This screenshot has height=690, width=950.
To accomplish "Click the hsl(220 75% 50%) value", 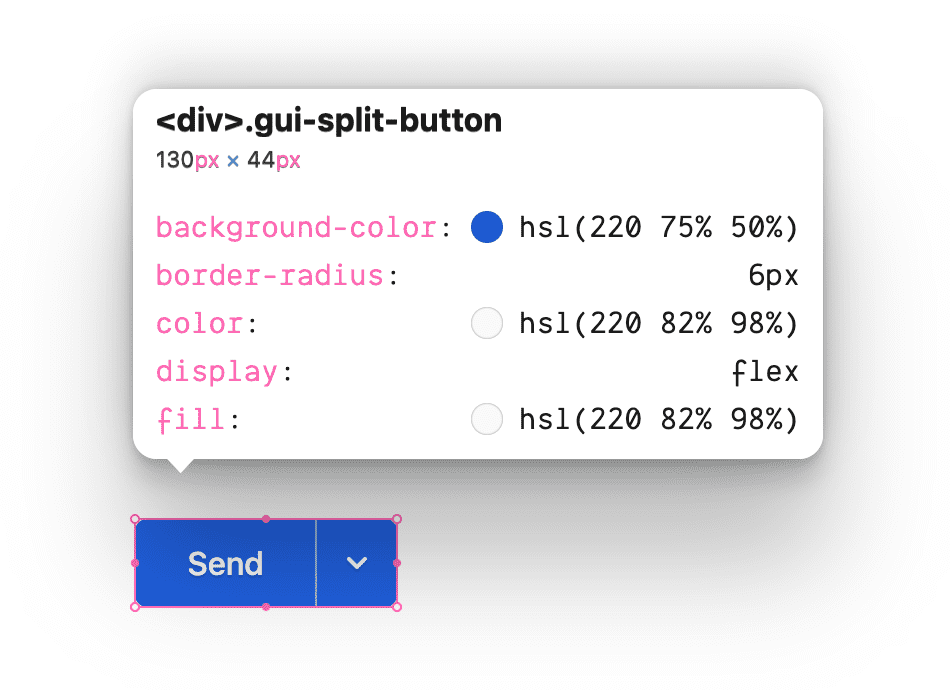I will coord(657,227).
